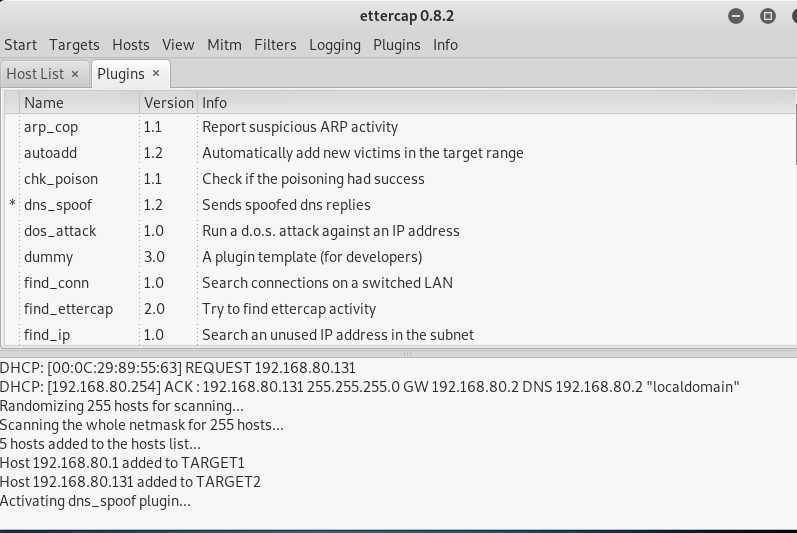This screenshot has height=533, width=797.
Task: Click the 'DHCP: [00:0C:29:89:55:63] REQUEST' log line
Action: (177, 368)
